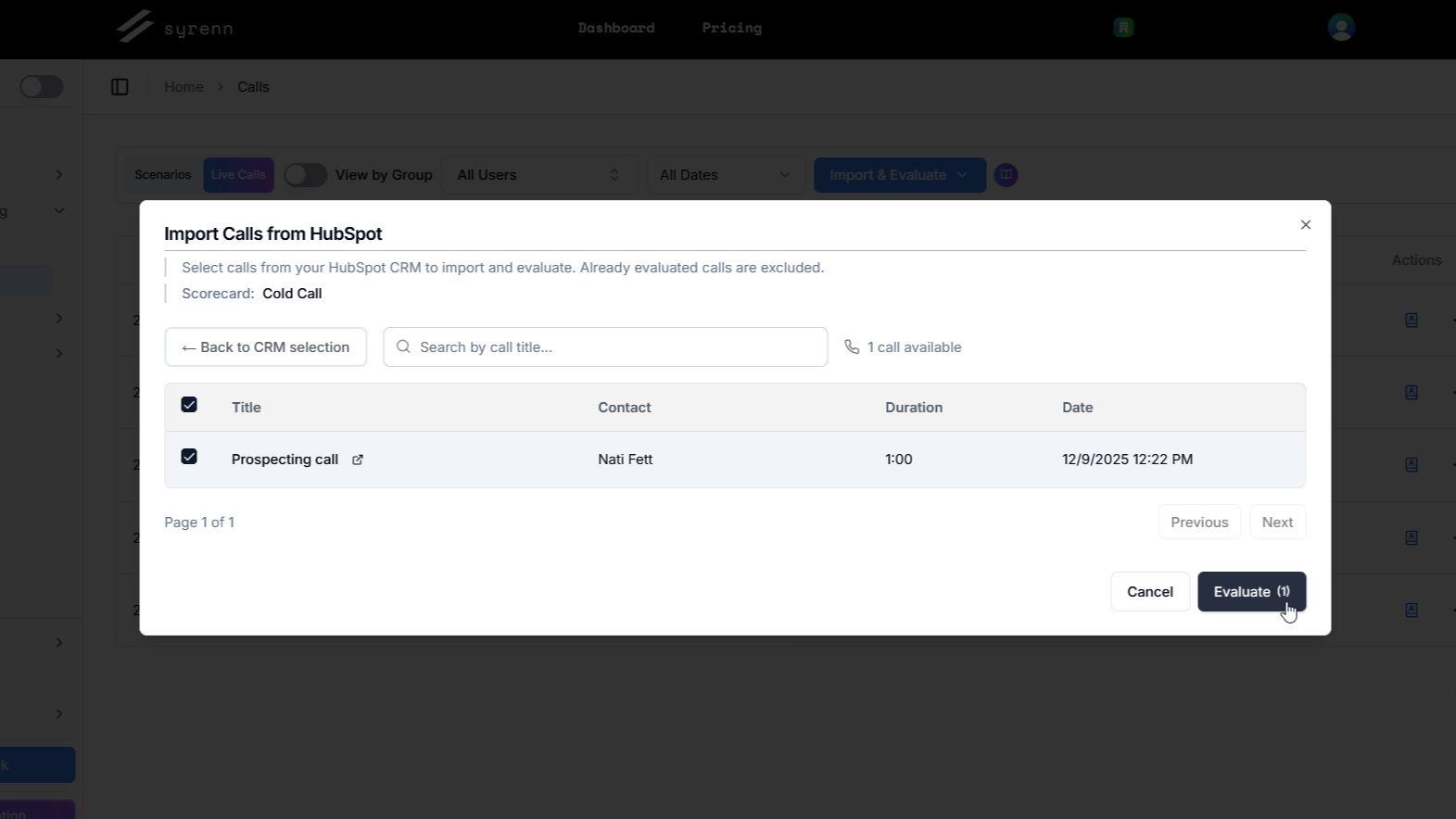
Task: Open the Dashboard menu item
Action: [x=616, y=28]
